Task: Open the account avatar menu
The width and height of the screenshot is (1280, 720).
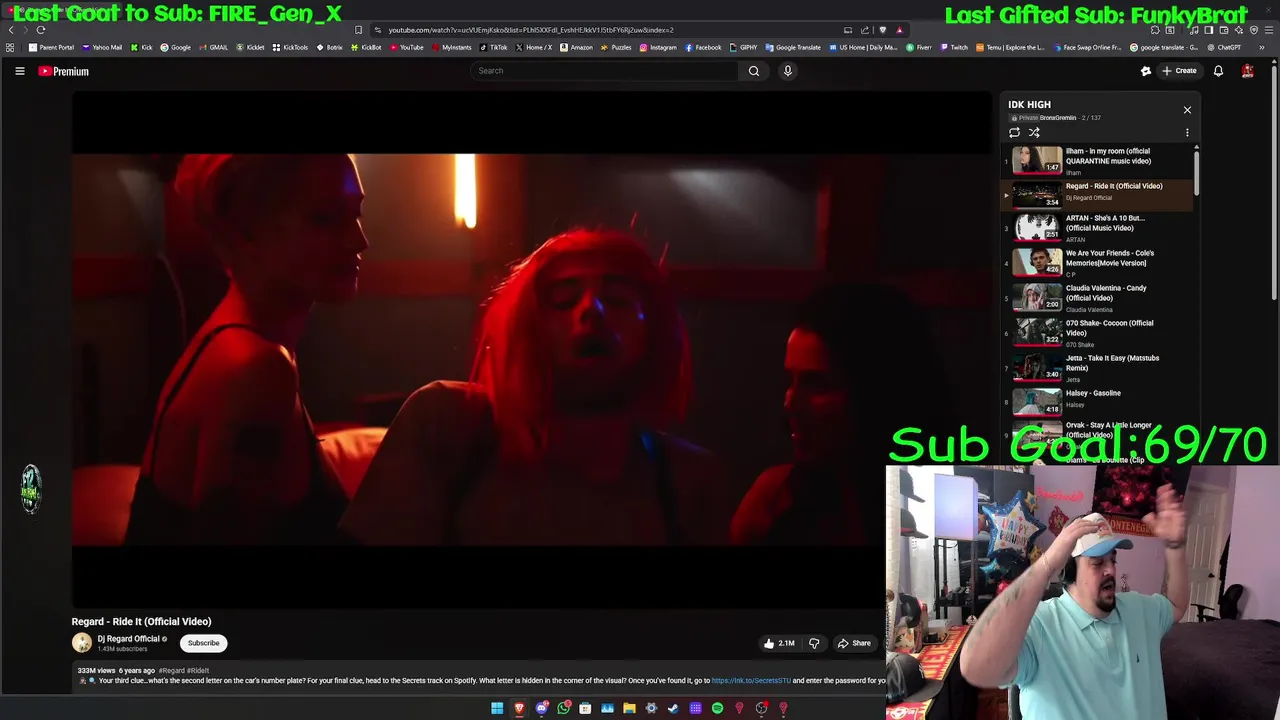Action: coord(1248,71)
